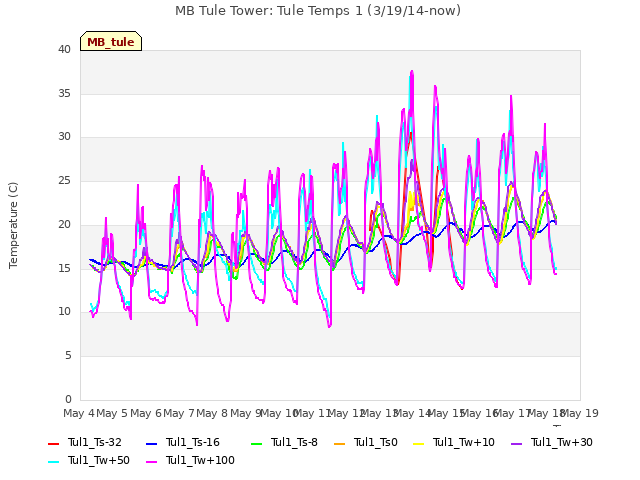This screenshot has width=640, height=480.
Task: Click the MB_tule label box
Action: pos(111,41)
